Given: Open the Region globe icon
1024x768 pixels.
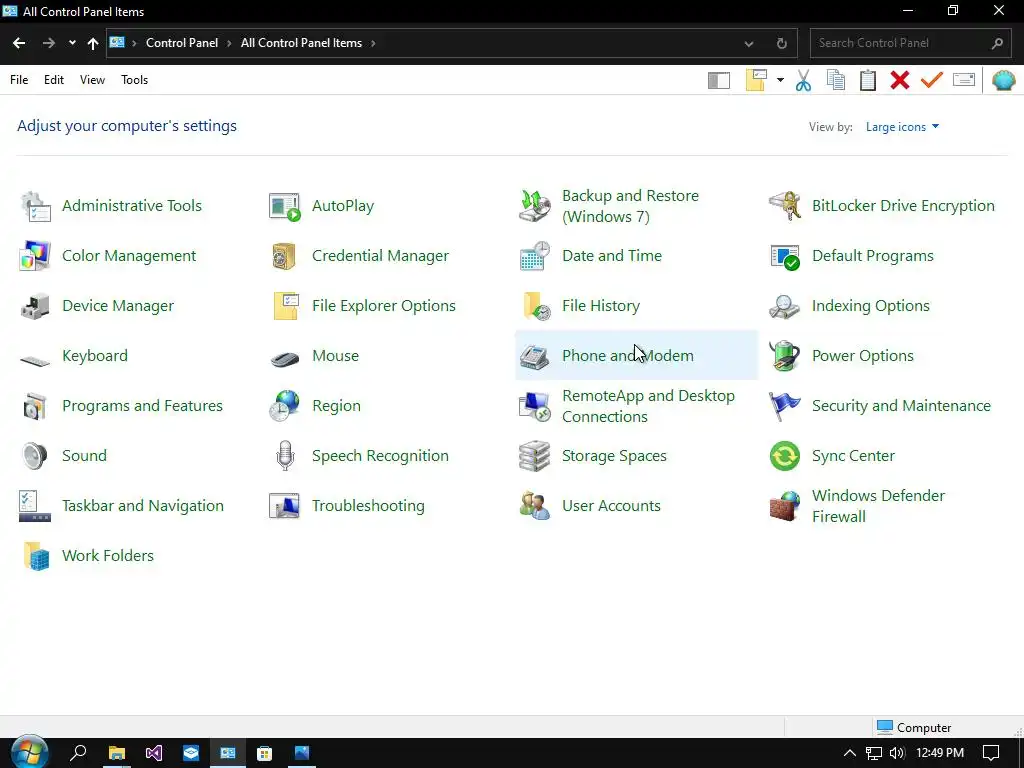Looking at the screenshot, I should 285,406.
